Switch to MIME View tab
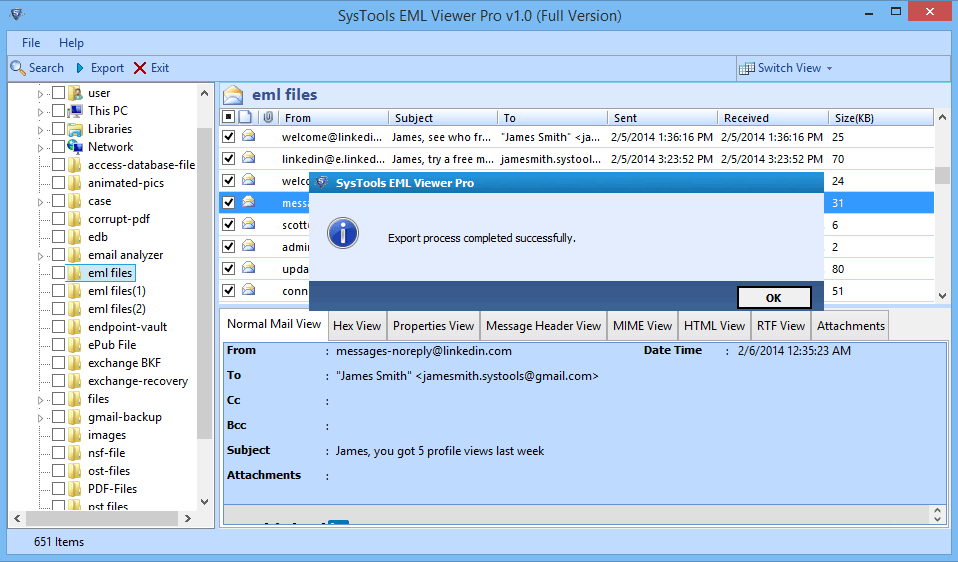 click(x=642, y=326)
